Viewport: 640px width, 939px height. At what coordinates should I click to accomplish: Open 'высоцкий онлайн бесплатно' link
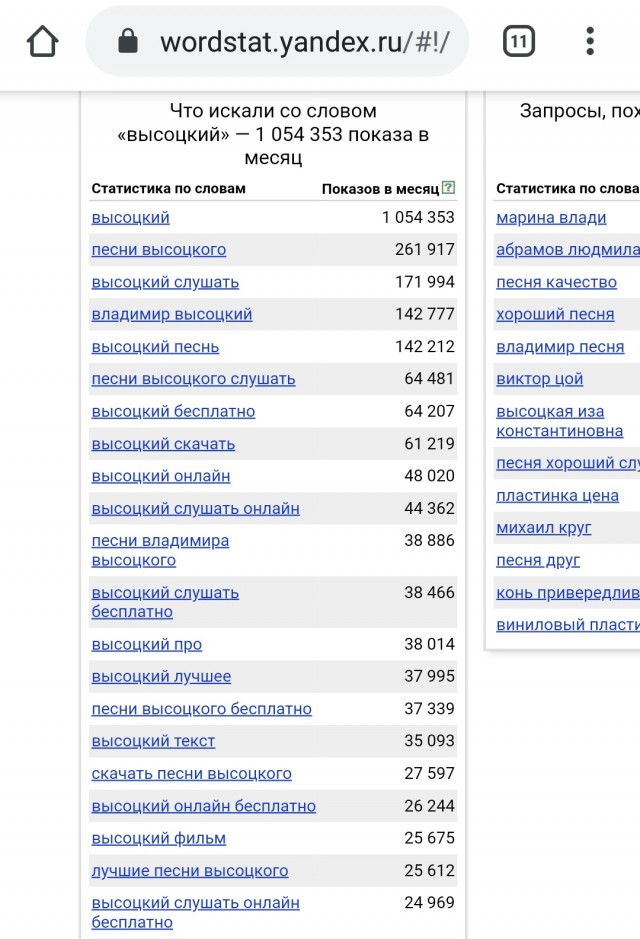pos(204,806)
